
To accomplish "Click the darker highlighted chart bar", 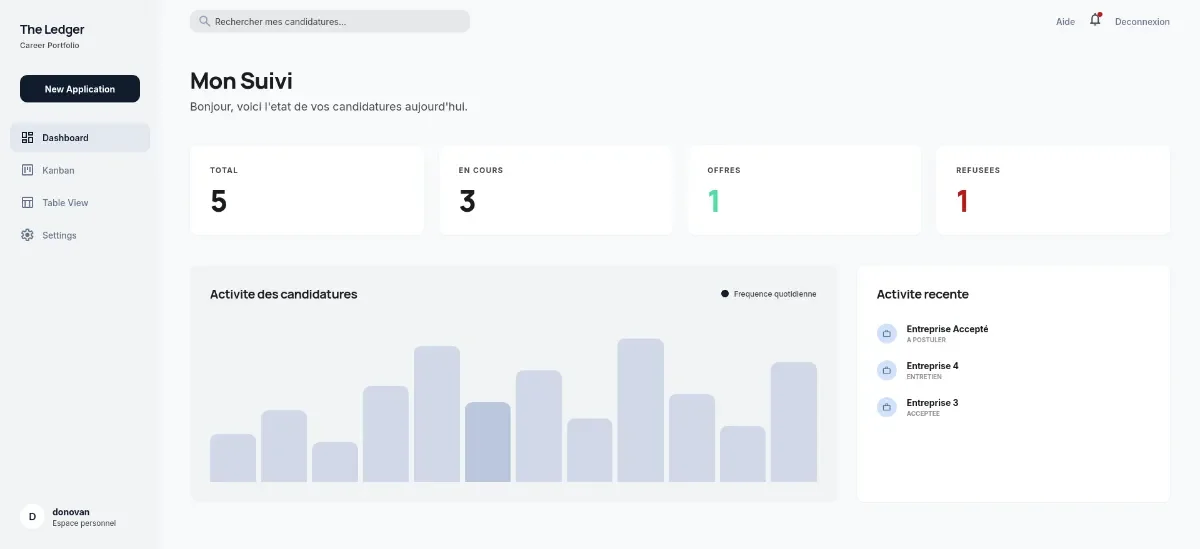I will point(488,442).
